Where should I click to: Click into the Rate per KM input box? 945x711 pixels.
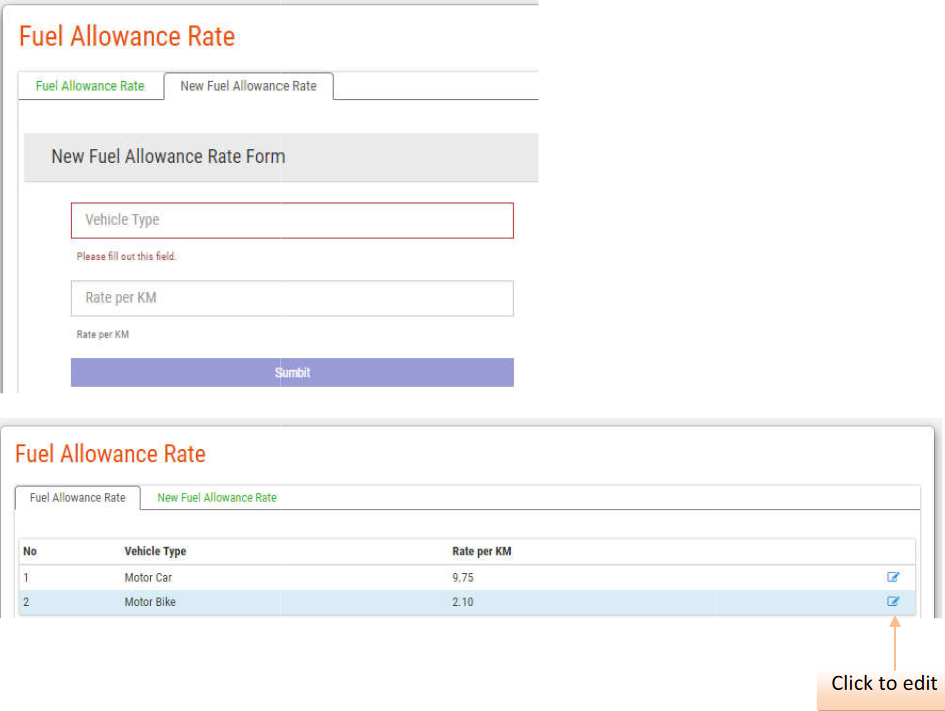[x=292, y=298]
